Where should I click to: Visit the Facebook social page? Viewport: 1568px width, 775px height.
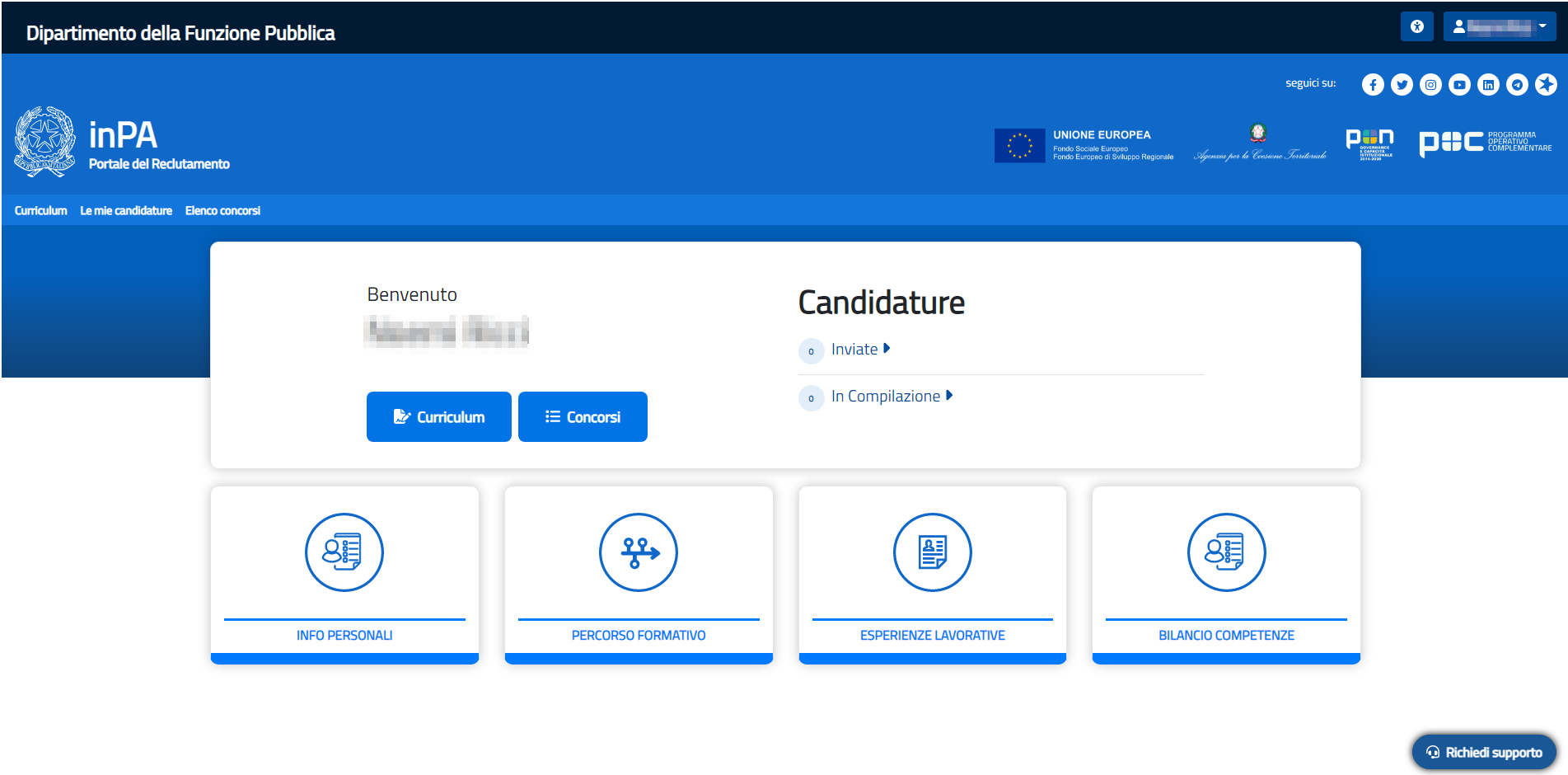[1373, 85]
